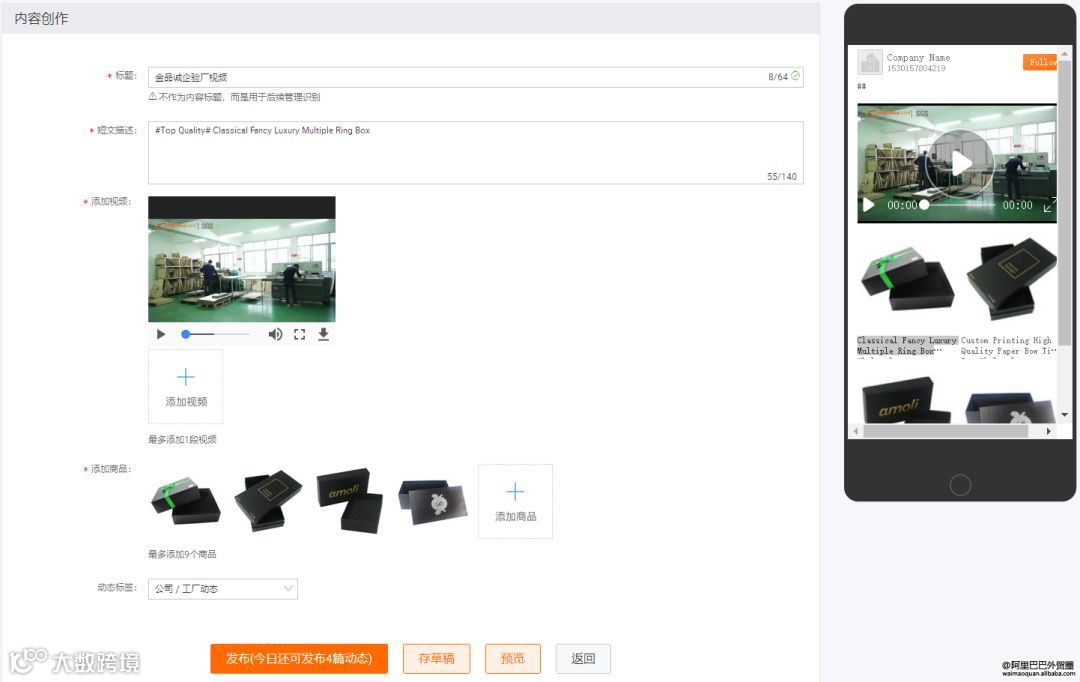The width and height of the screenshot is (1080, 682).
Task: Select the green-ribbon black box product thumbnail
Action: [x=185, y=501]
